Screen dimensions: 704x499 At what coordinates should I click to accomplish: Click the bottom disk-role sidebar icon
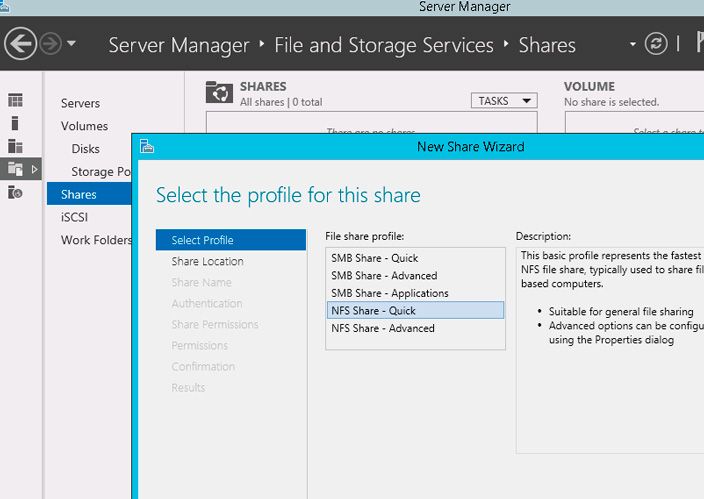(15, 192)
